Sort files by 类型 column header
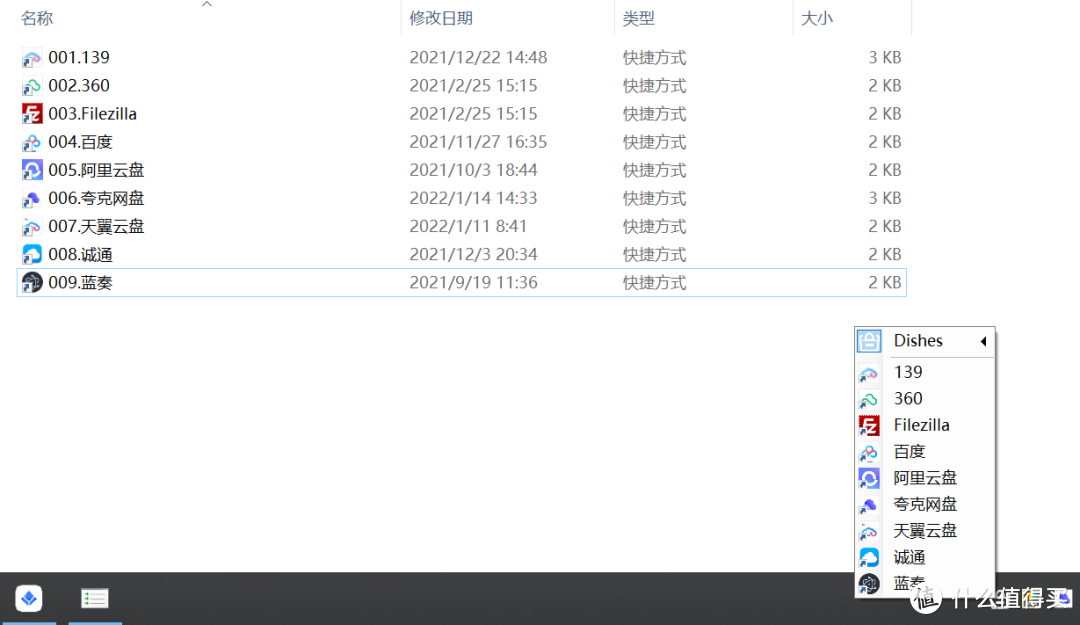The width and height of the screenshot is (1080, 625). click(638, 19)
